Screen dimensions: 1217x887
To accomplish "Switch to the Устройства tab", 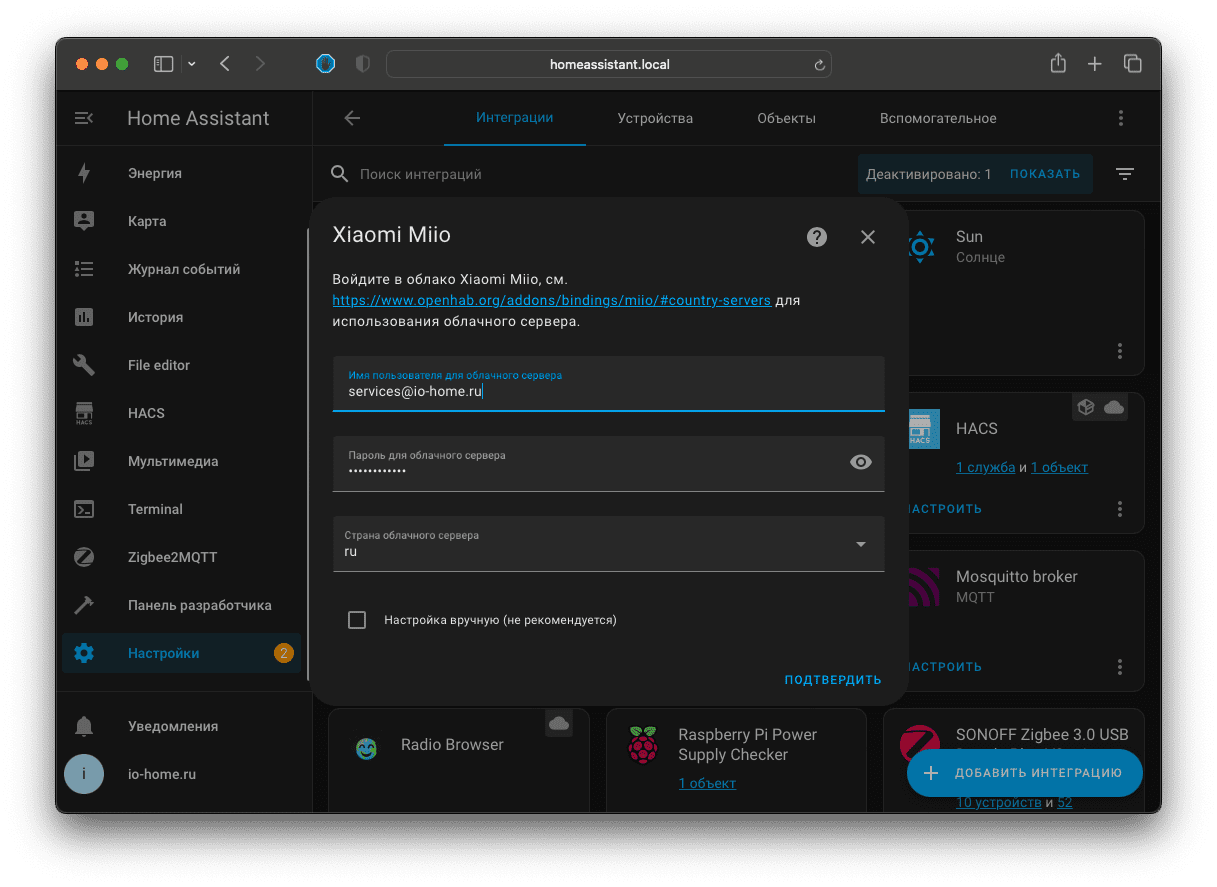I will [x=655, y=118].
